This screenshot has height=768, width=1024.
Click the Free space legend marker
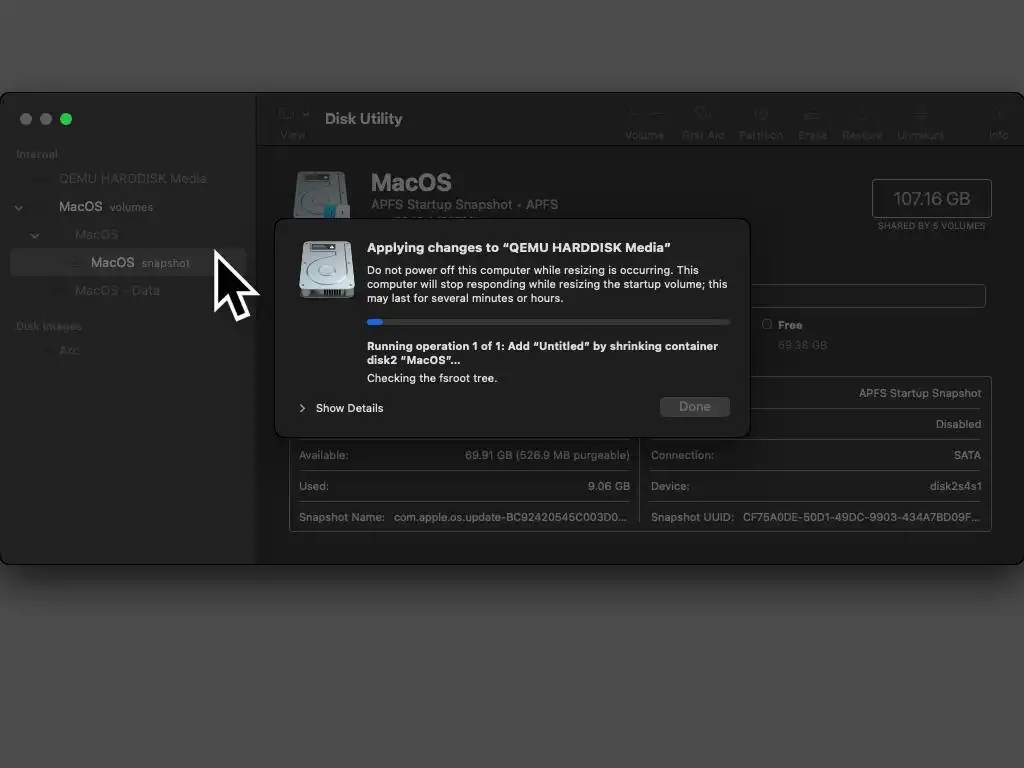[767, 324]
